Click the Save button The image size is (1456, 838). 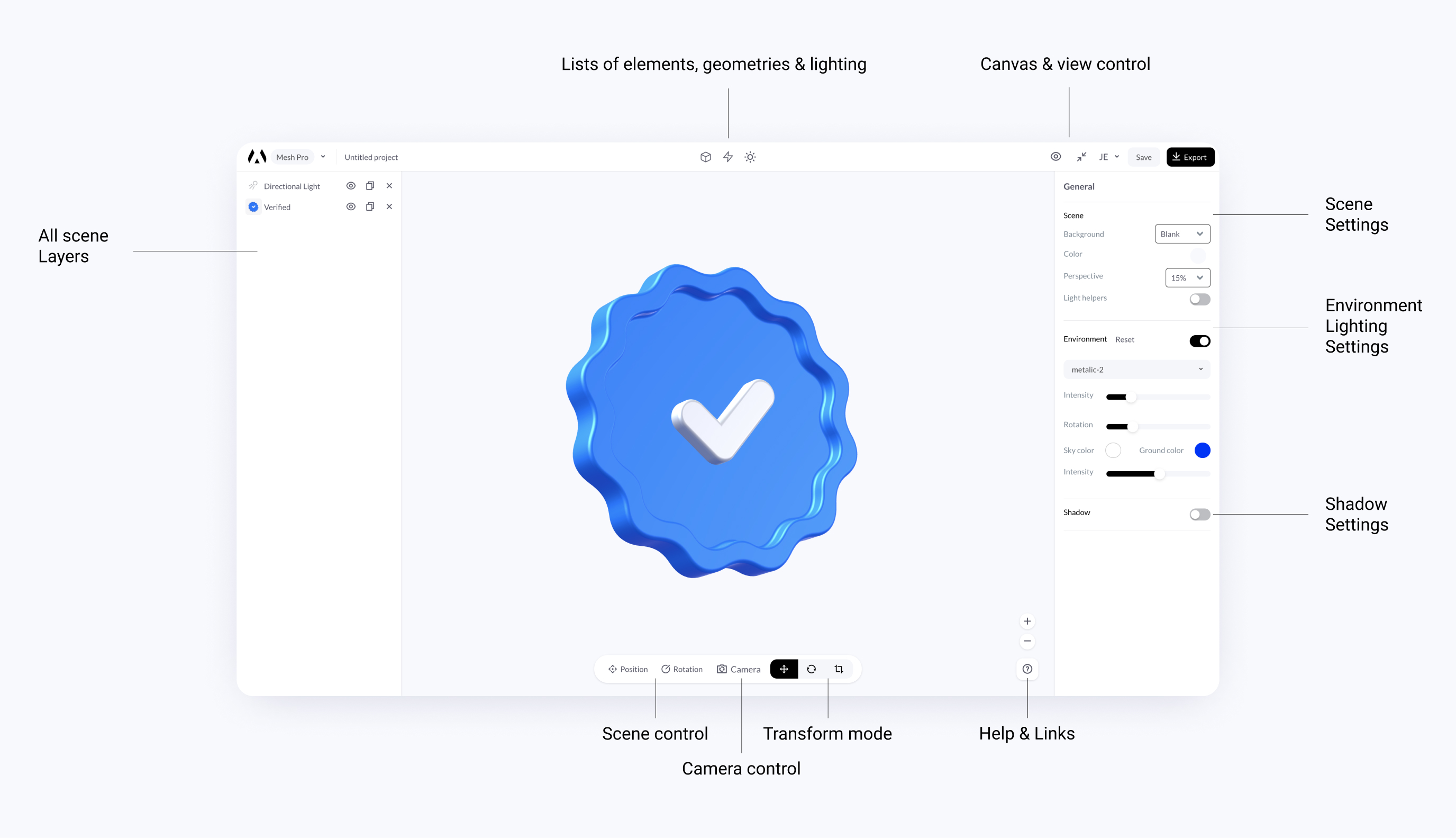point(1144,157)
